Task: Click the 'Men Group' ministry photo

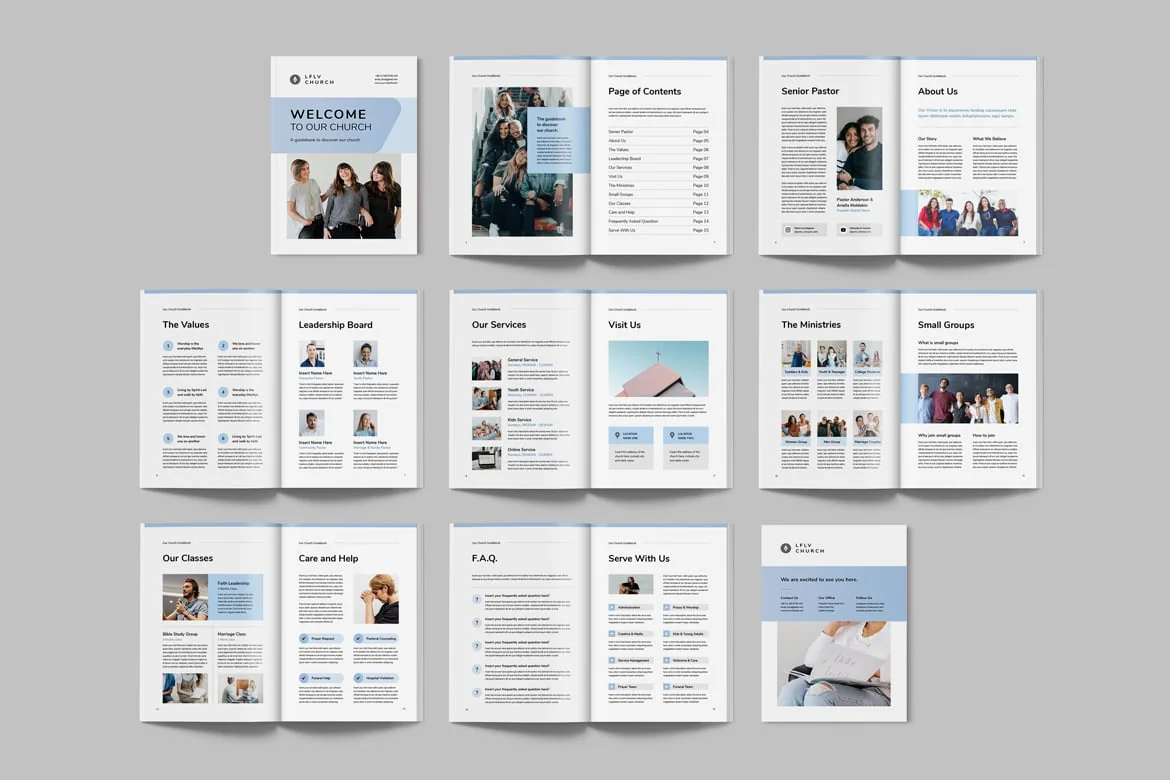Action: point(831,423)
